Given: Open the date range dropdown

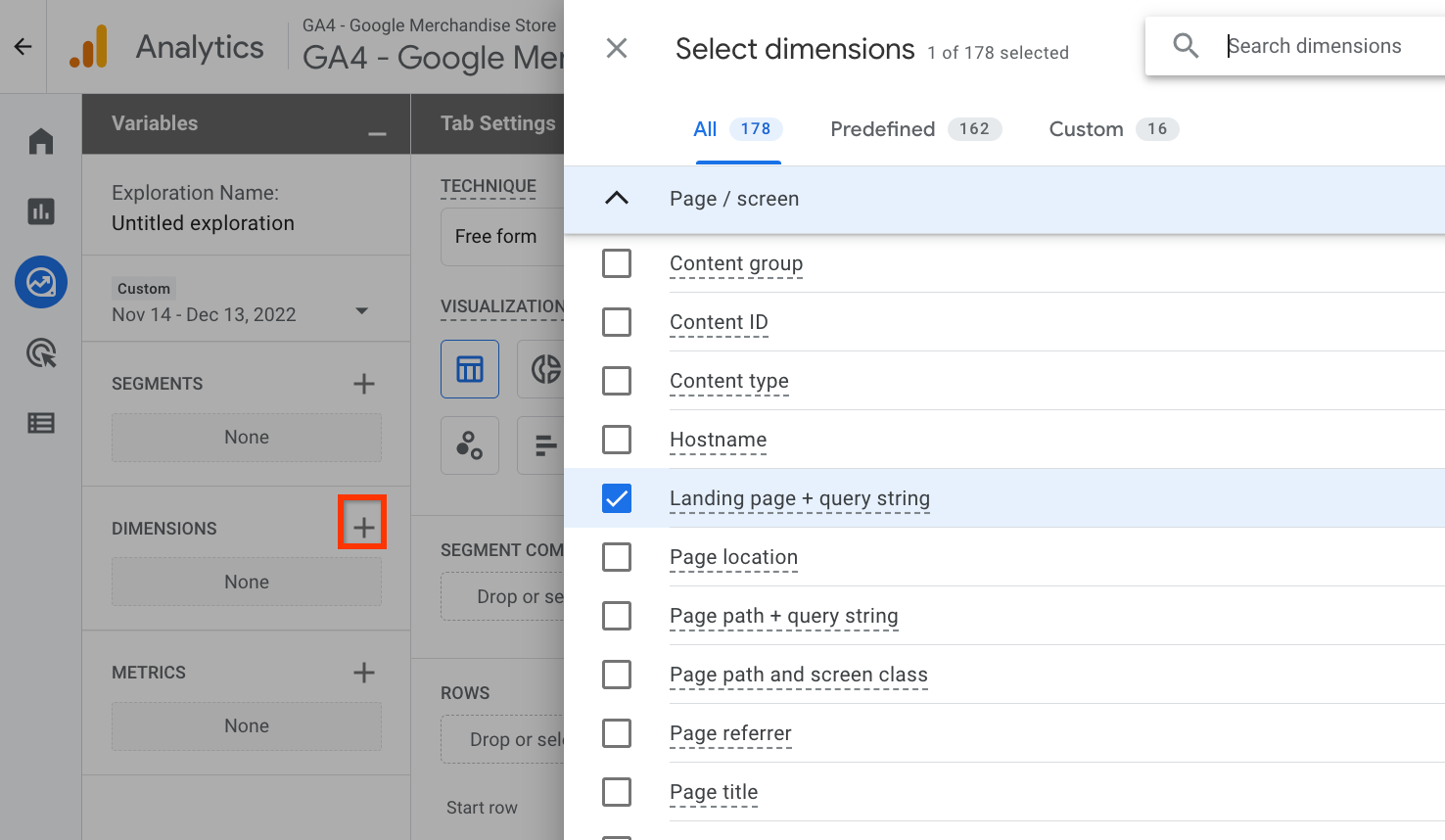Looking at the screenshot, I should click(361, 311).
